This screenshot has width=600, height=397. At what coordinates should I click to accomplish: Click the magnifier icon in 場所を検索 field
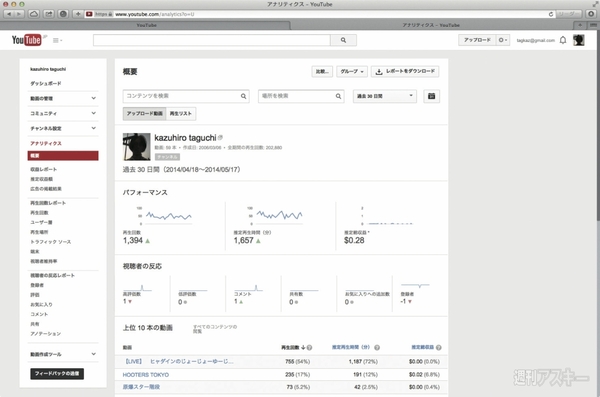tap(338, 96)
